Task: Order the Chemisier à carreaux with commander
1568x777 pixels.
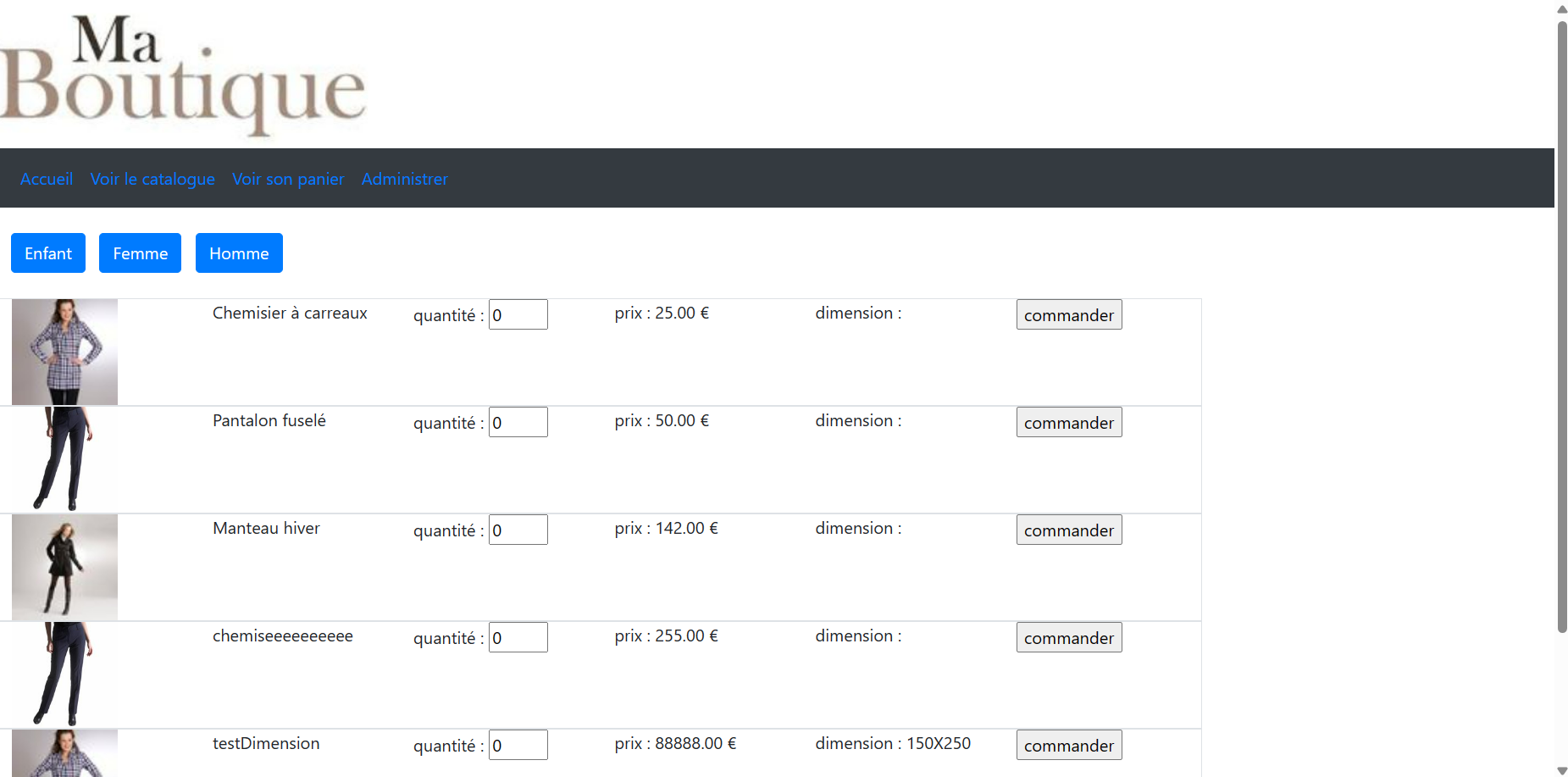Action: pyautogui.click(x=1069, y=314)
